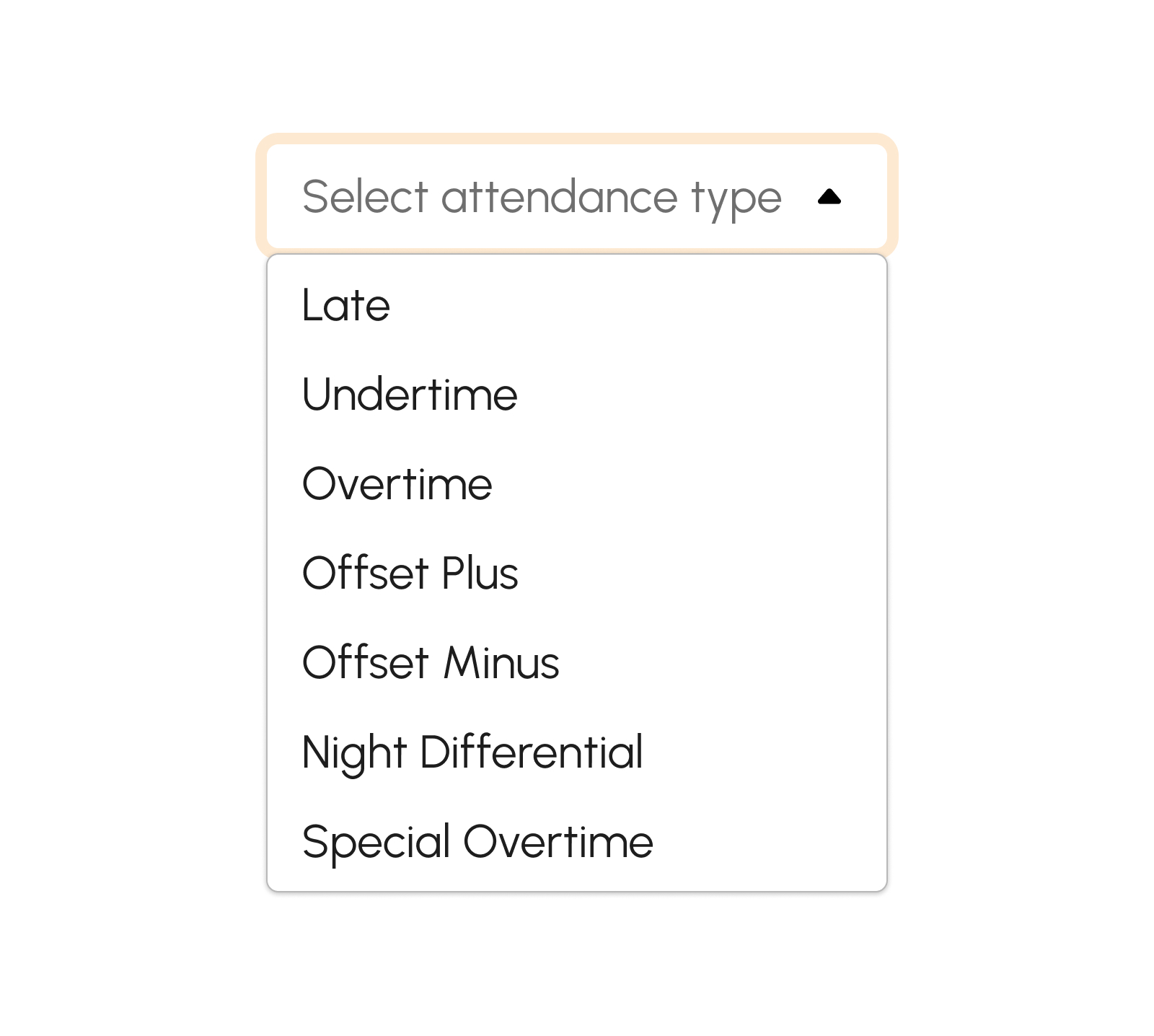Set attendance type to Overtime

pos(397,484)
